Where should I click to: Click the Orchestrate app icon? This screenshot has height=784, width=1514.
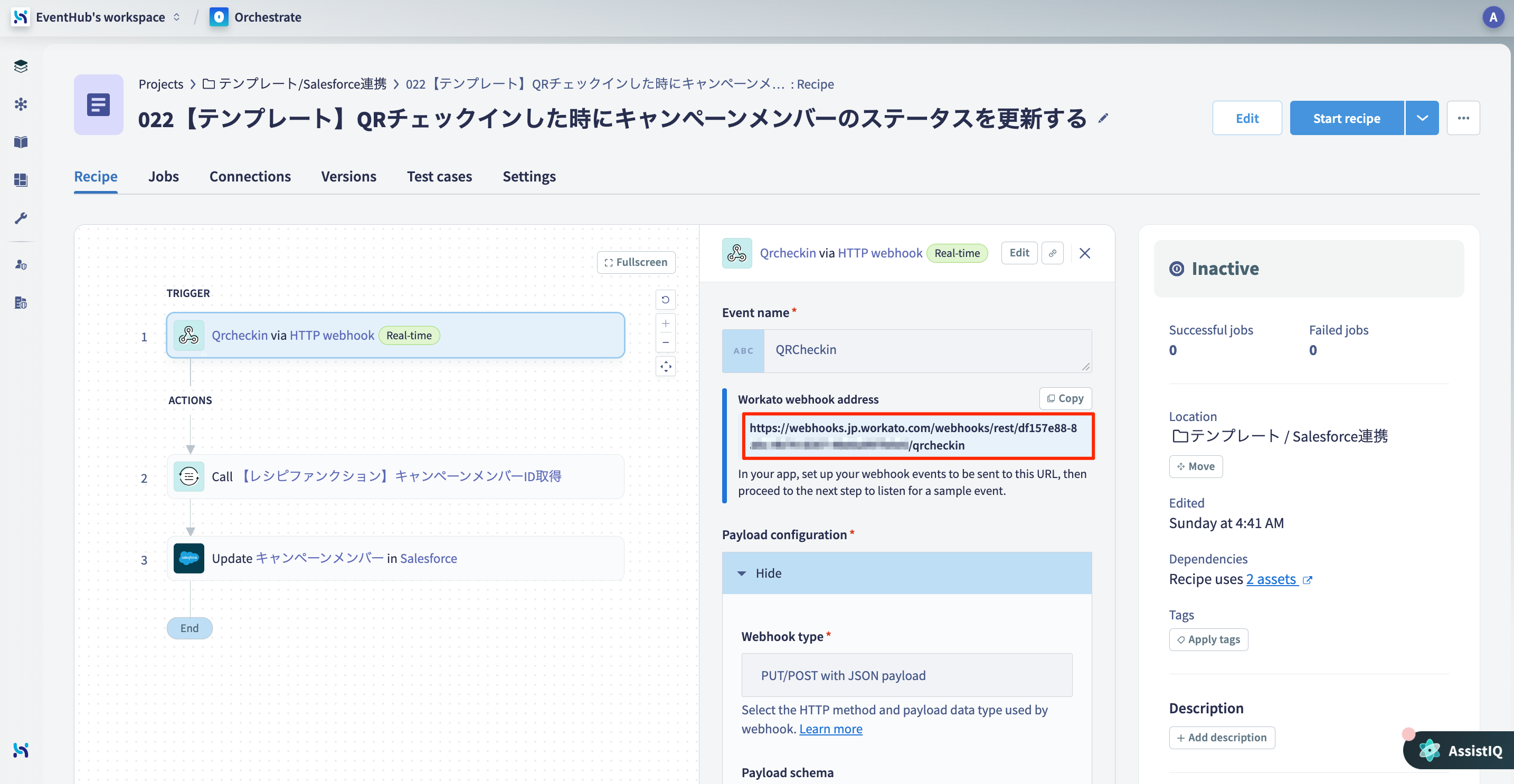tap(219, 17)
